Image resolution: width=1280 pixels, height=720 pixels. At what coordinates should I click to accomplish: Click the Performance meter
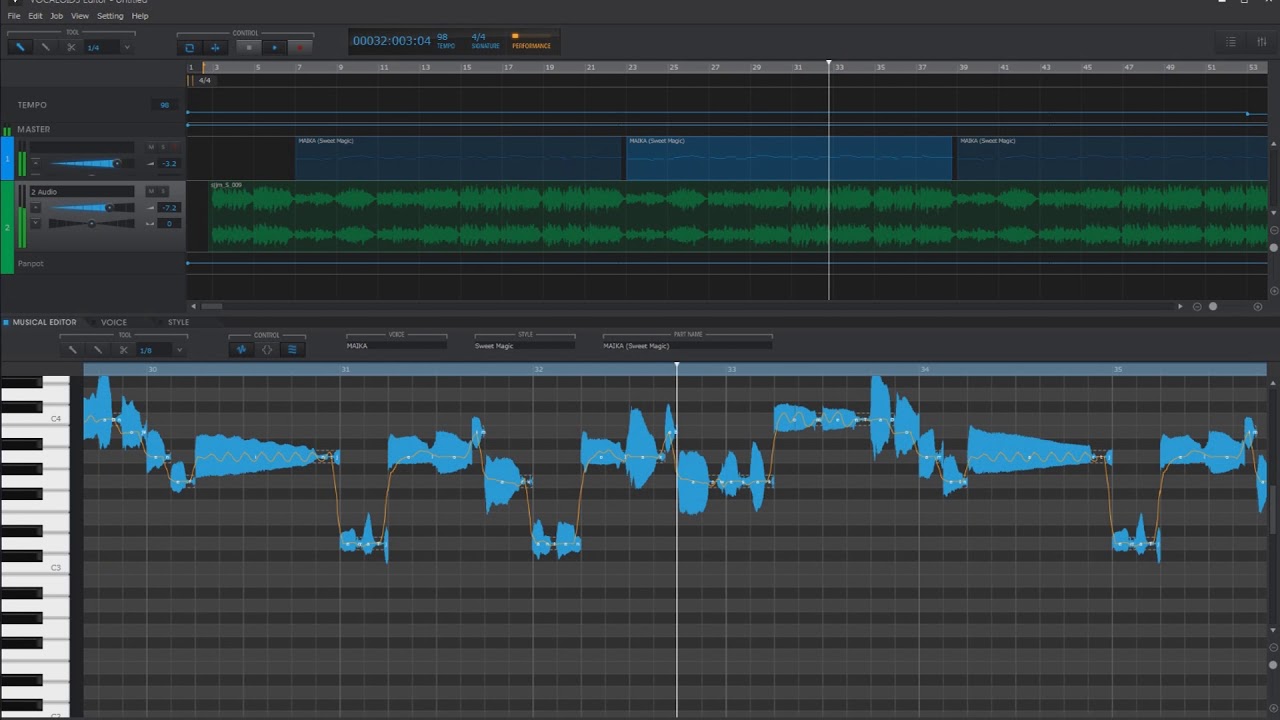click(x=531, y=41)
